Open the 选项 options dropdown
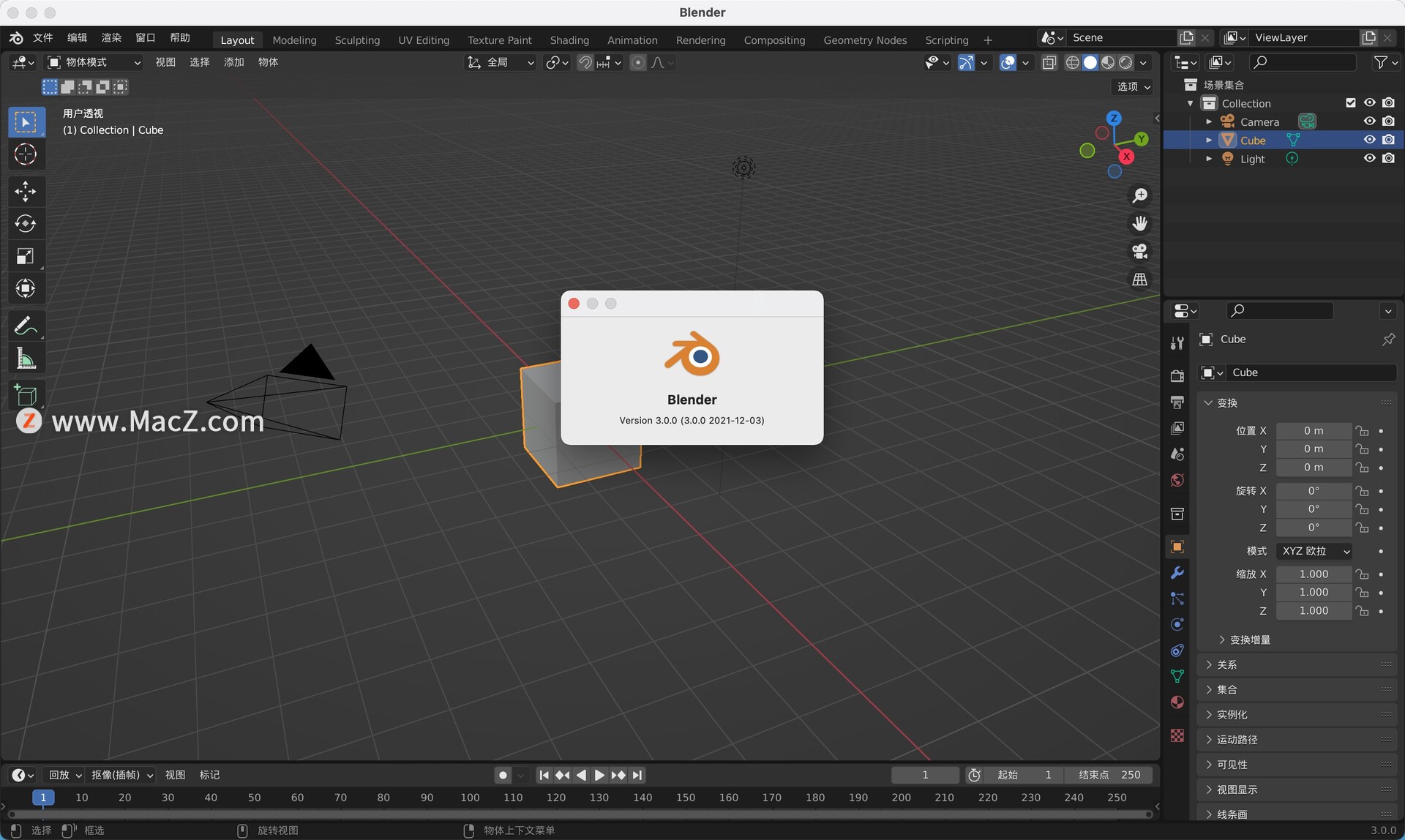Screen dimensions: 1405x840 point(1134,86)
